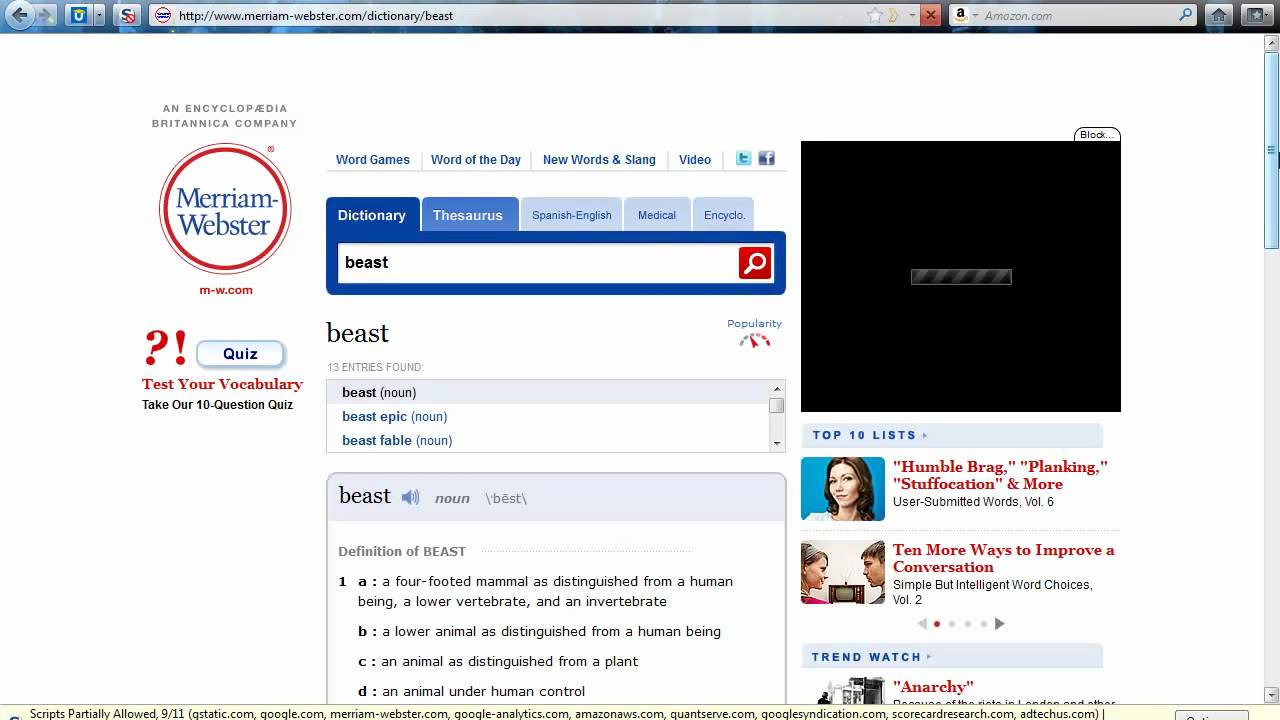Click the NoScript blocked-scripts toolbar icon
Screen dimensions: 1280x720
126,15
